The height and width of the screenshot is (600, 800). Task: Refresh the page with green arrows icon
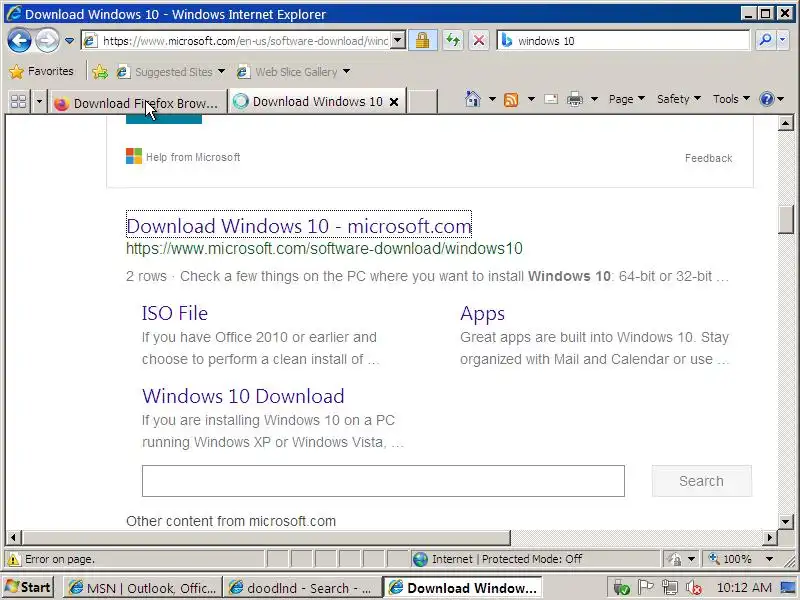(453, 40)
